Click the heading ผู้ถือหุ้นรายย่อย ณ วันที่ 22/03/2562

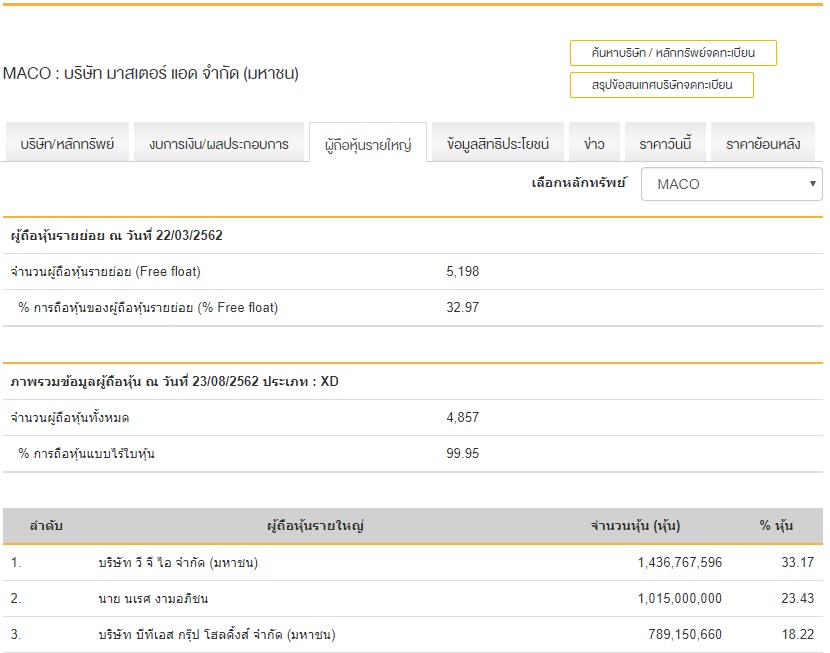[x=116, y=235]
